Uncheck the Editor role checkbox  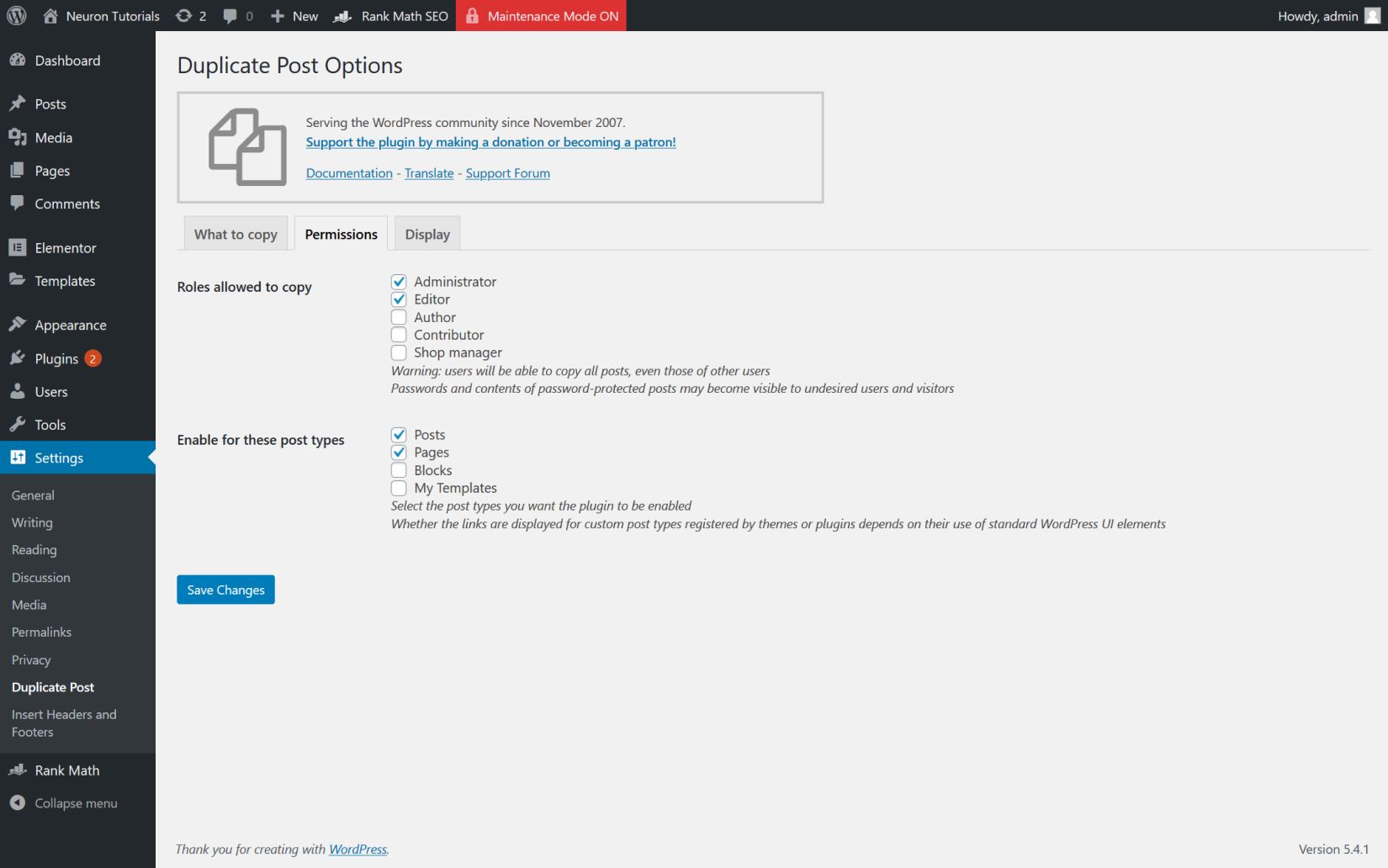(399, 299)
